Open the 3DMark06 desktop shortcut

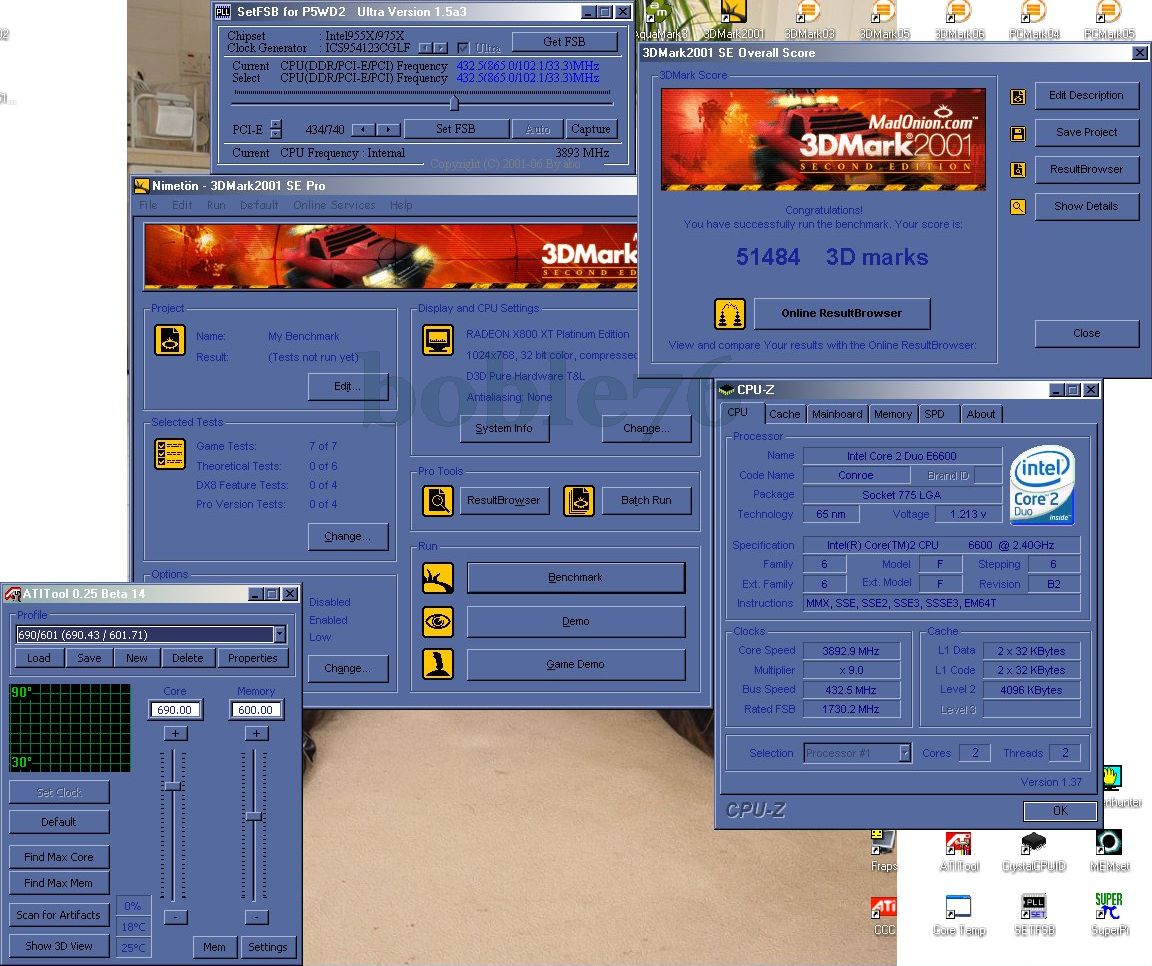click(959, 20)
